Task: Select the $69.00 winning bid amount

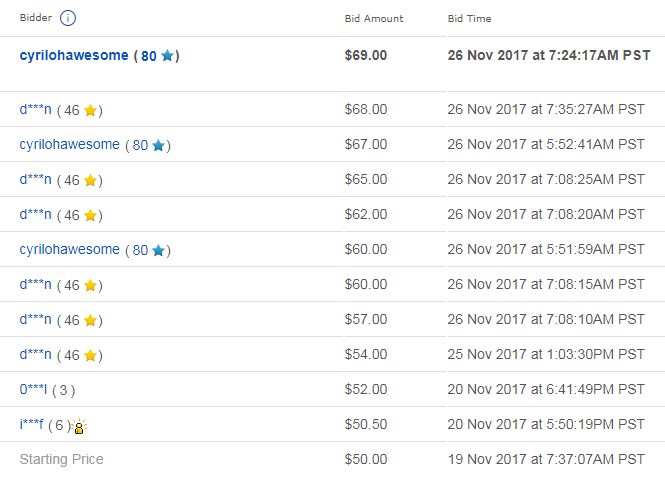Action: tap(366, 55)
